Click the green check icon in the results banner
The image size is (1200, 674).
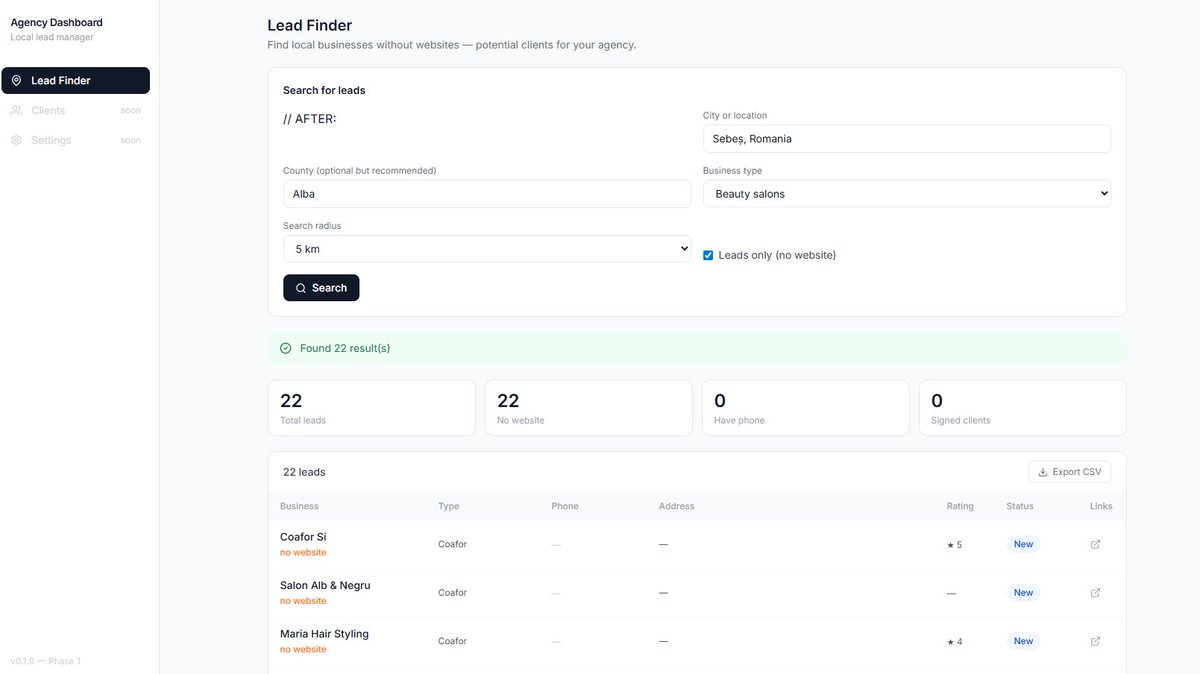tap(286, 348)
